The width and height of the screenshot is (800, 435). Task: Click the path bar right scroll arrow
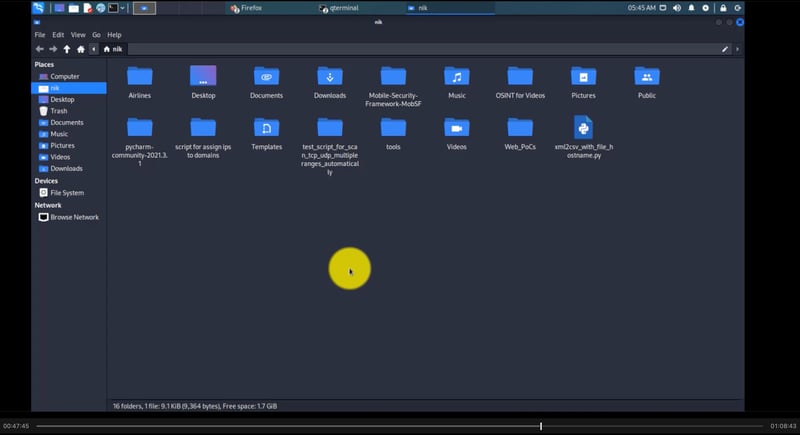tap(737, 49)
